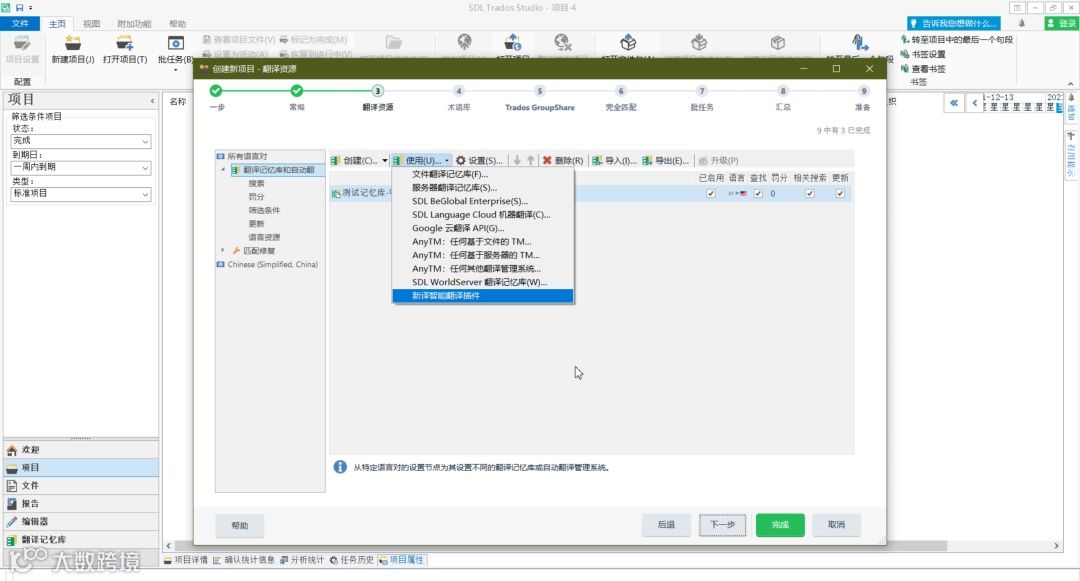The width and height of the screenshot is (1080, 581).
Task: Click the notification bell icon
Action: 1021,23
